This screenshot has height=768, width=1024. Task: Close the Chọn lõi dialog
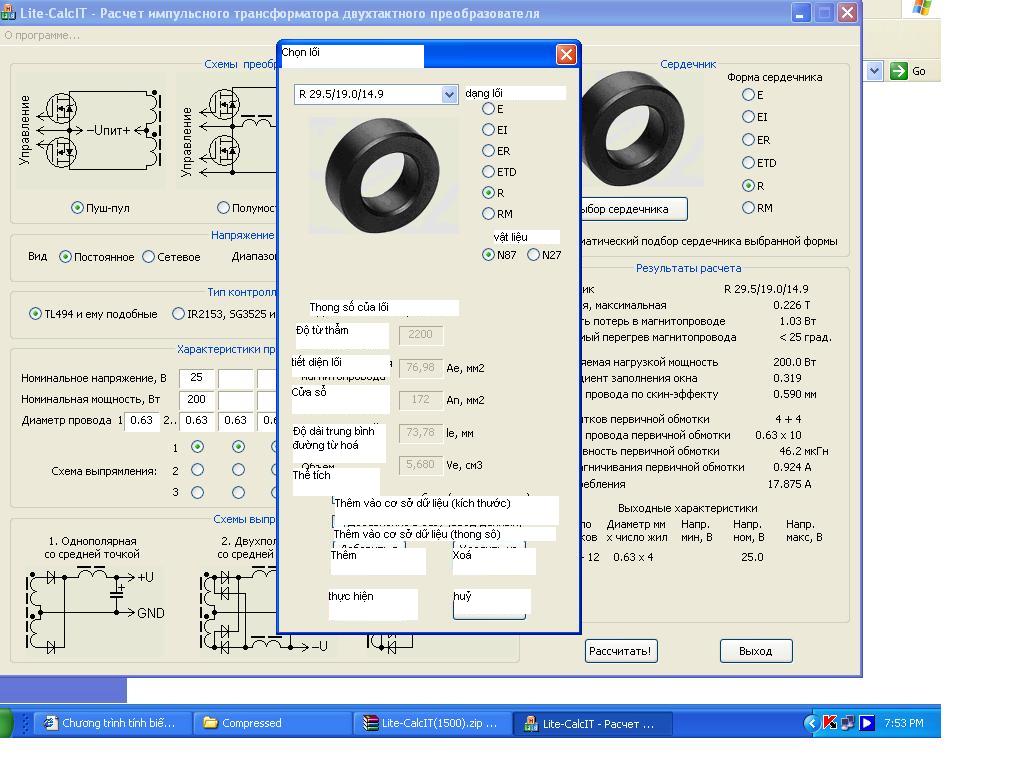pos(566,54)
